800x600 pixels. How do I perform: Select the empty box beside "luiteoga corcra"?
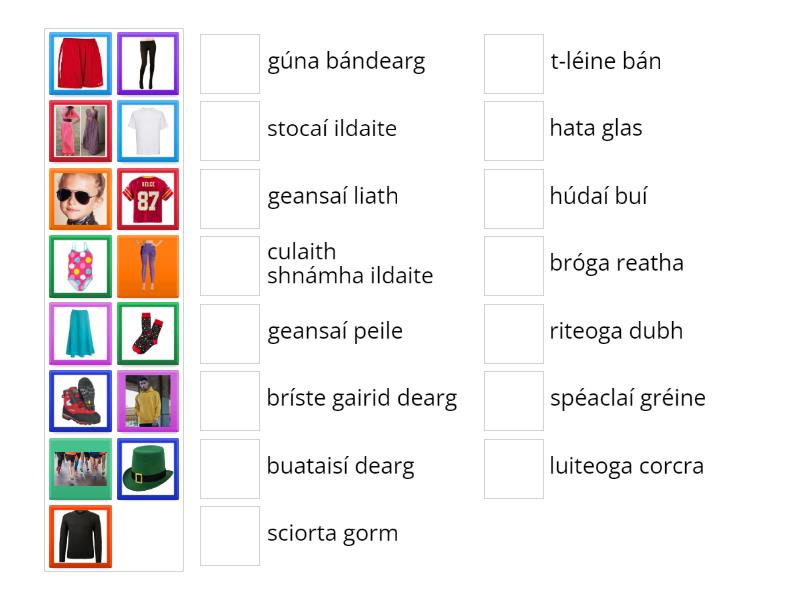tap(514, 469)
